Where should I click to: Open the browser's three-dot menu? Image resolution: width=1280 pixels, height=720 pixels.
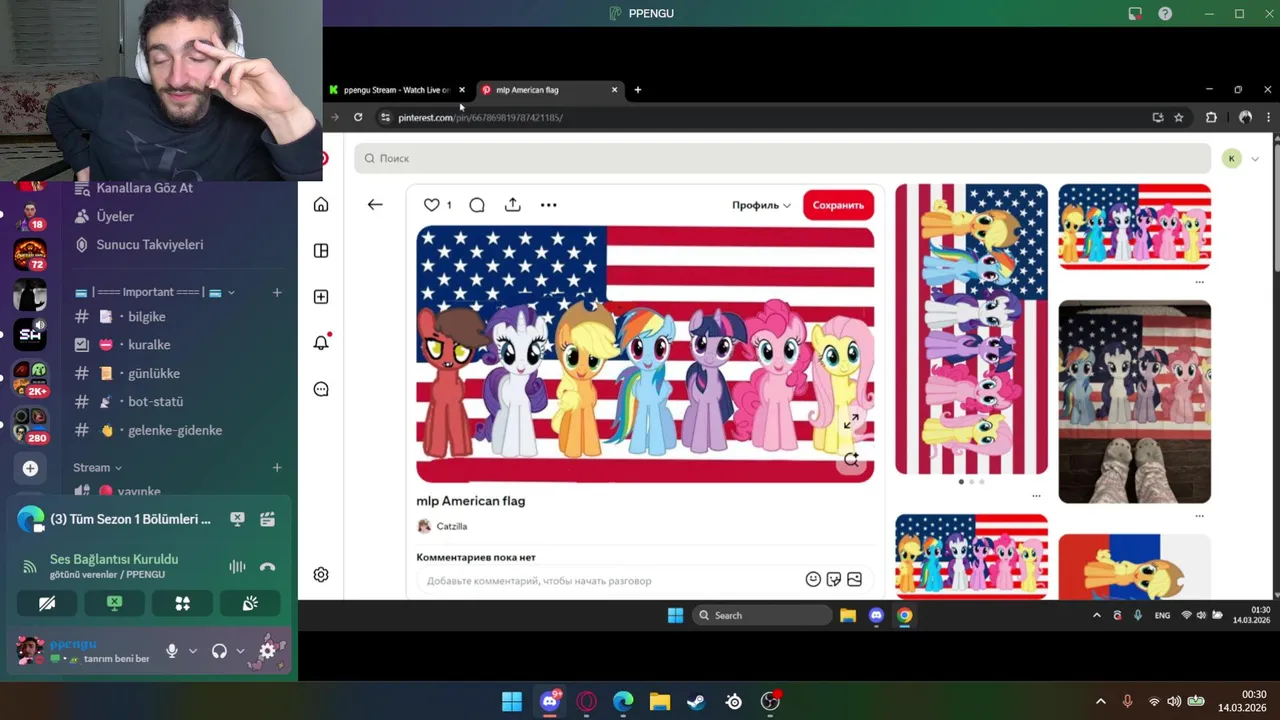click(x=1268, y=117)
